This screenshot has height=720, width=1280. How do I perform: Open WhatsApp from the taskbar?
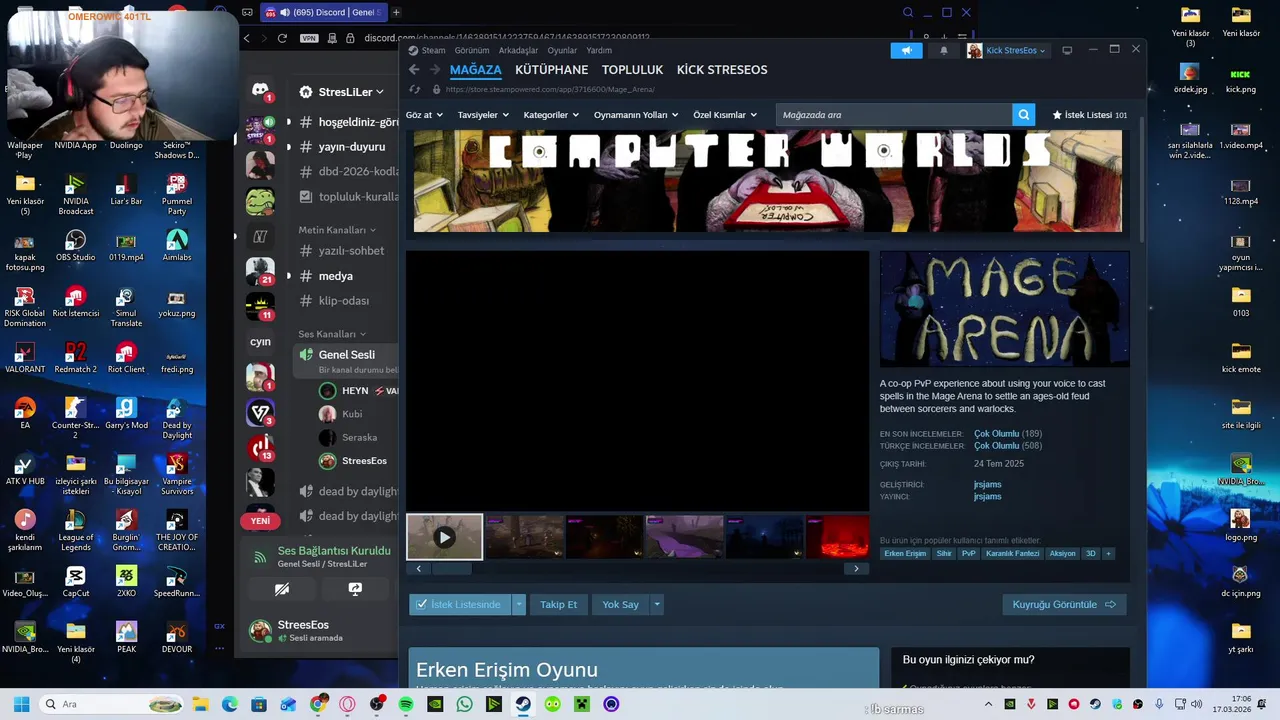pos(464,704)
